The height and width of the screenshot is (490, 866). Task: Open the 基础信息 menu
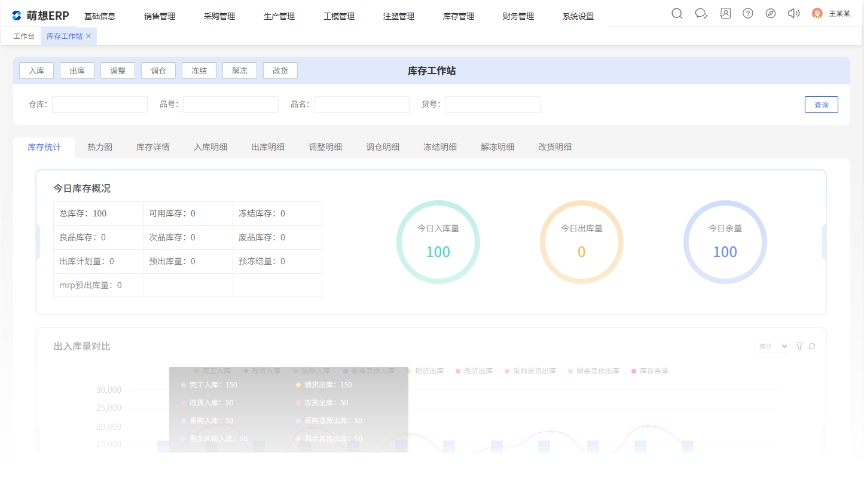pos(99,17)
